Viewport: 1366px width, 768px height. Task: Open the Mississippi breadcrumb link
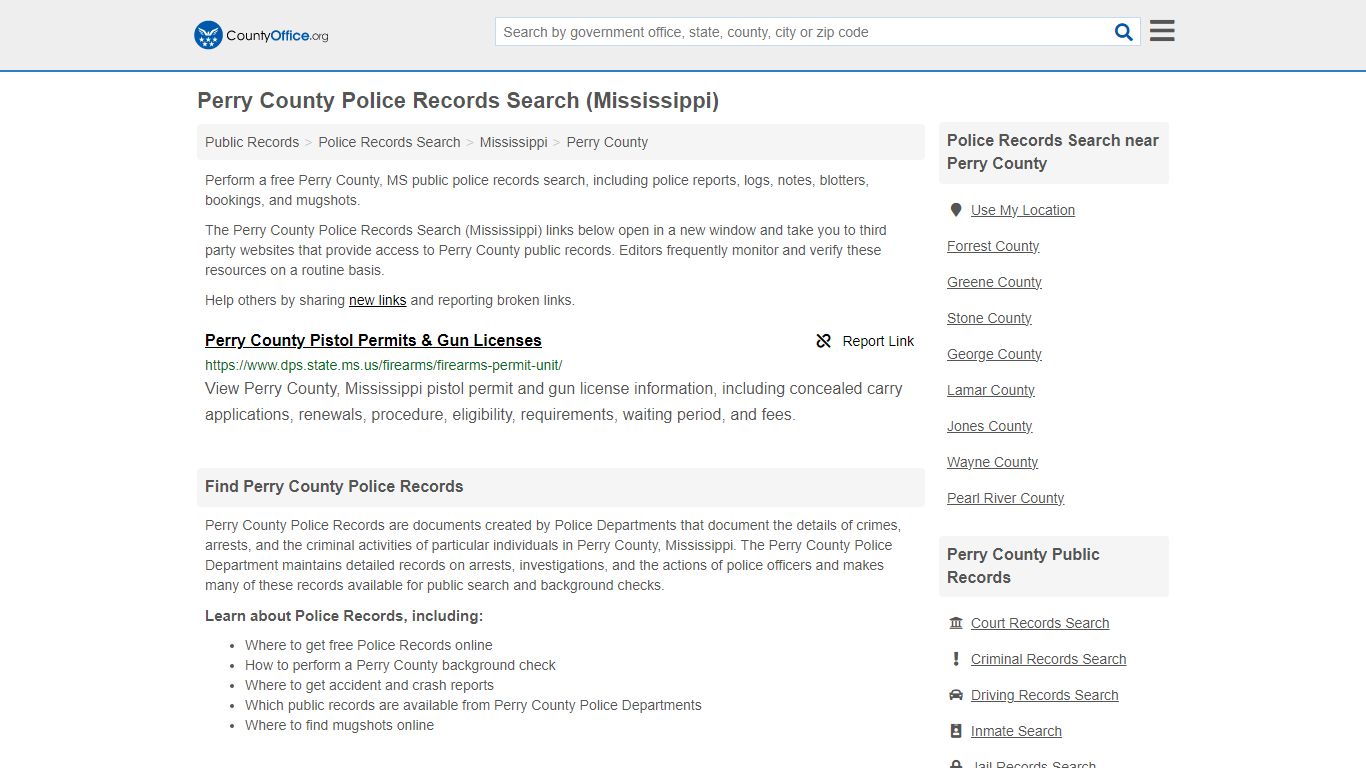pos(513,142)
